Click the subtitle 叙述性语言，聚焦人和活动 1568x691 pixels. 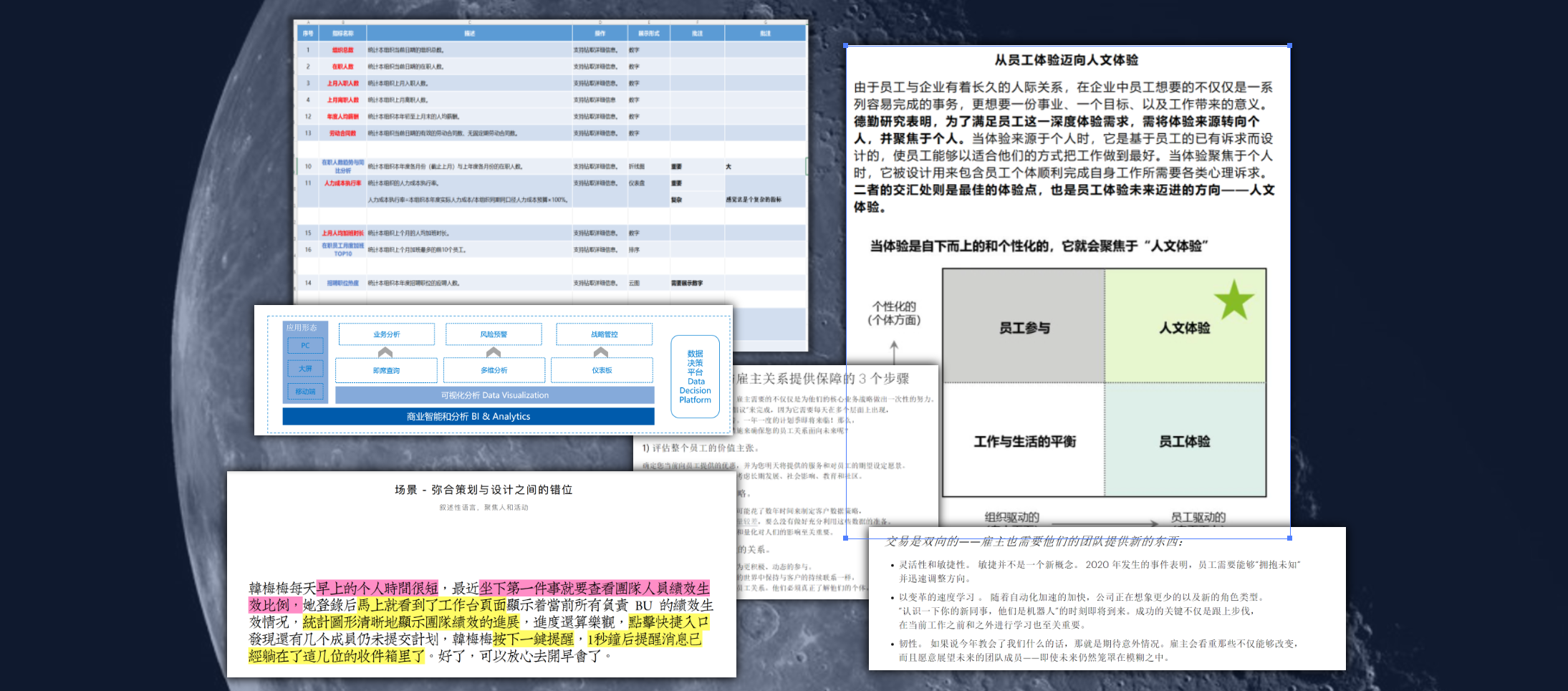[484, 507]
